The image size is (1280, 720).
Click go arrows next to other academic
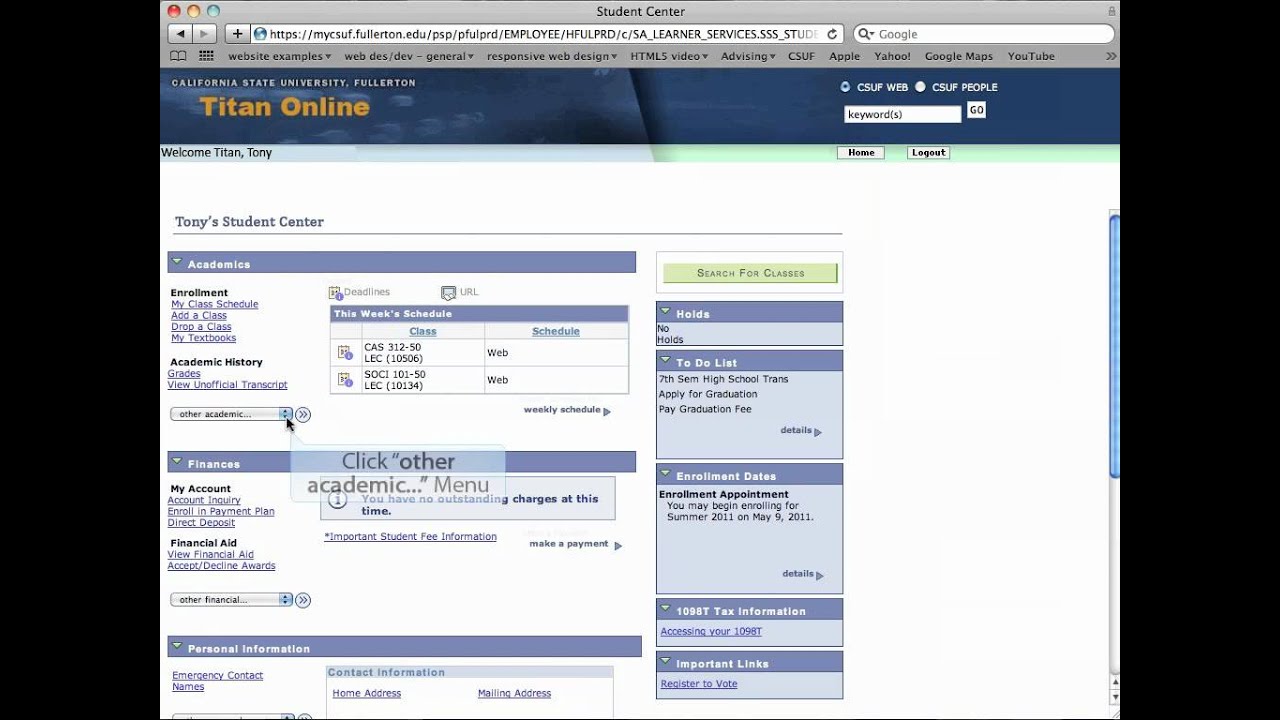tap(303, 414)
